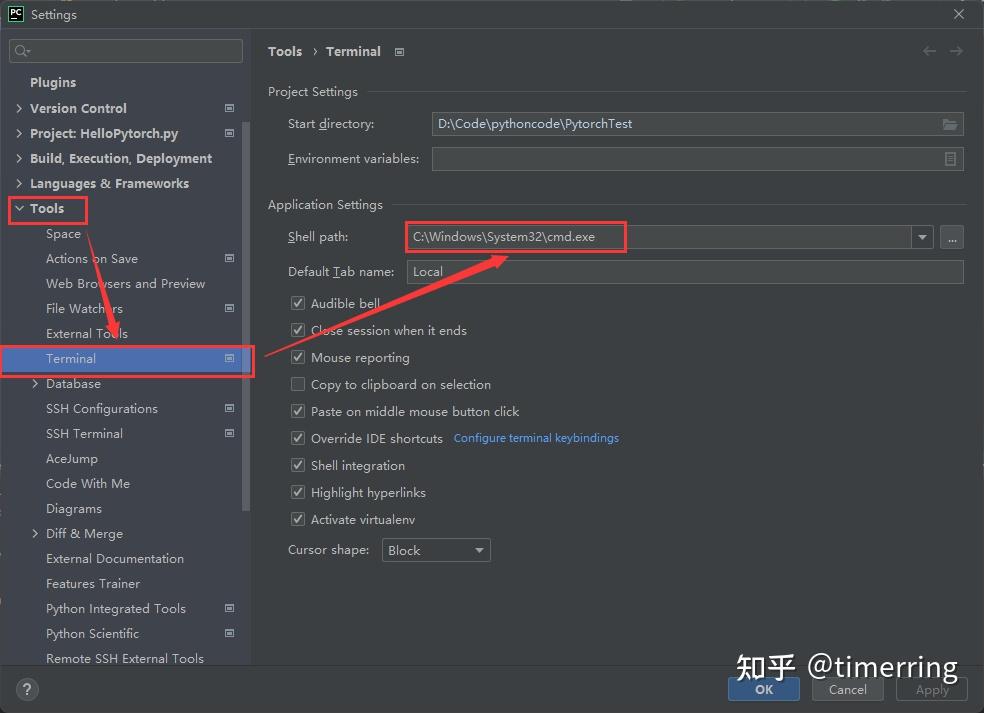Browse for shell path using ellipsis button
The height and width of the screenshot is (713, 984).
point(951,237)
